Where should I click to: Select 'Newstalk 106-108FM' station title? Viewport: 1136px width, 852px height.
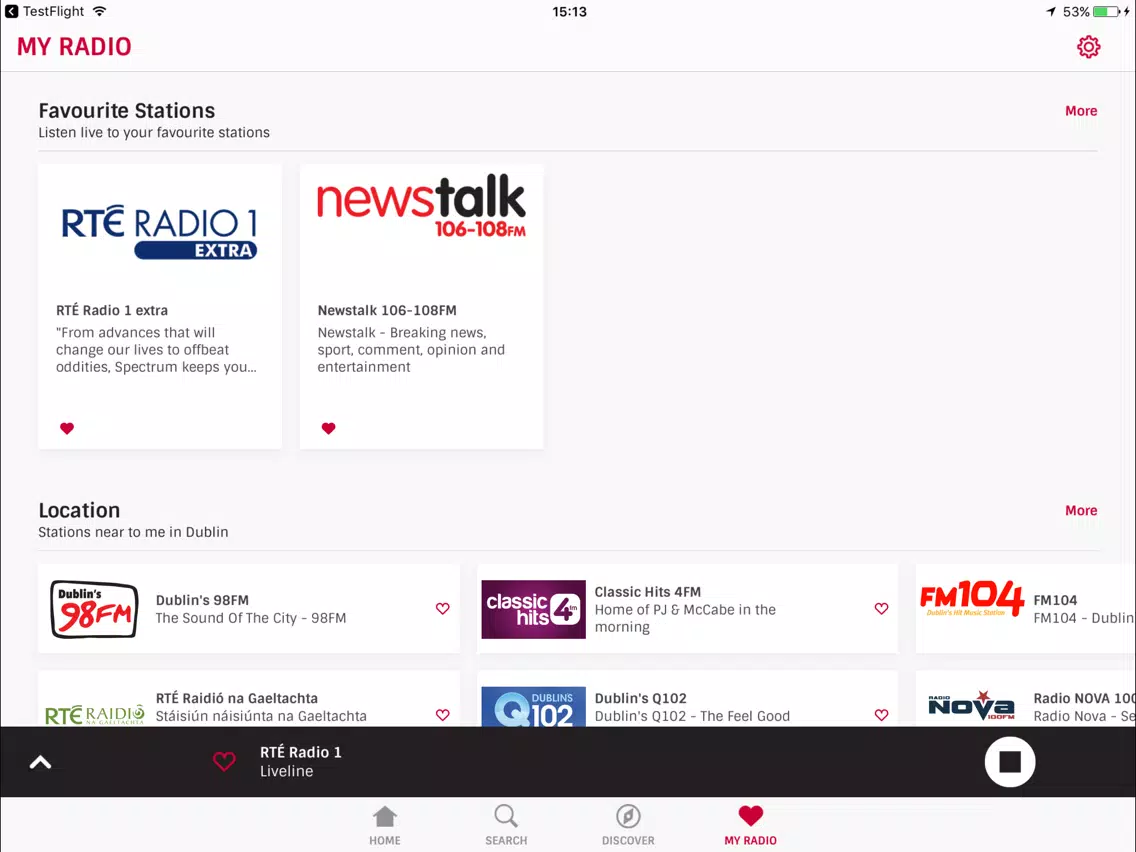click(387, 310)
